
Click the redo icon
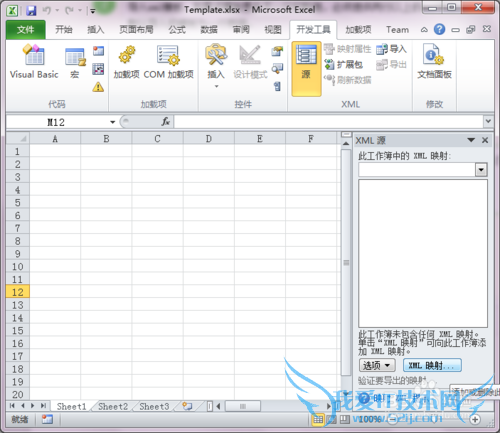[x=69, y=10]
